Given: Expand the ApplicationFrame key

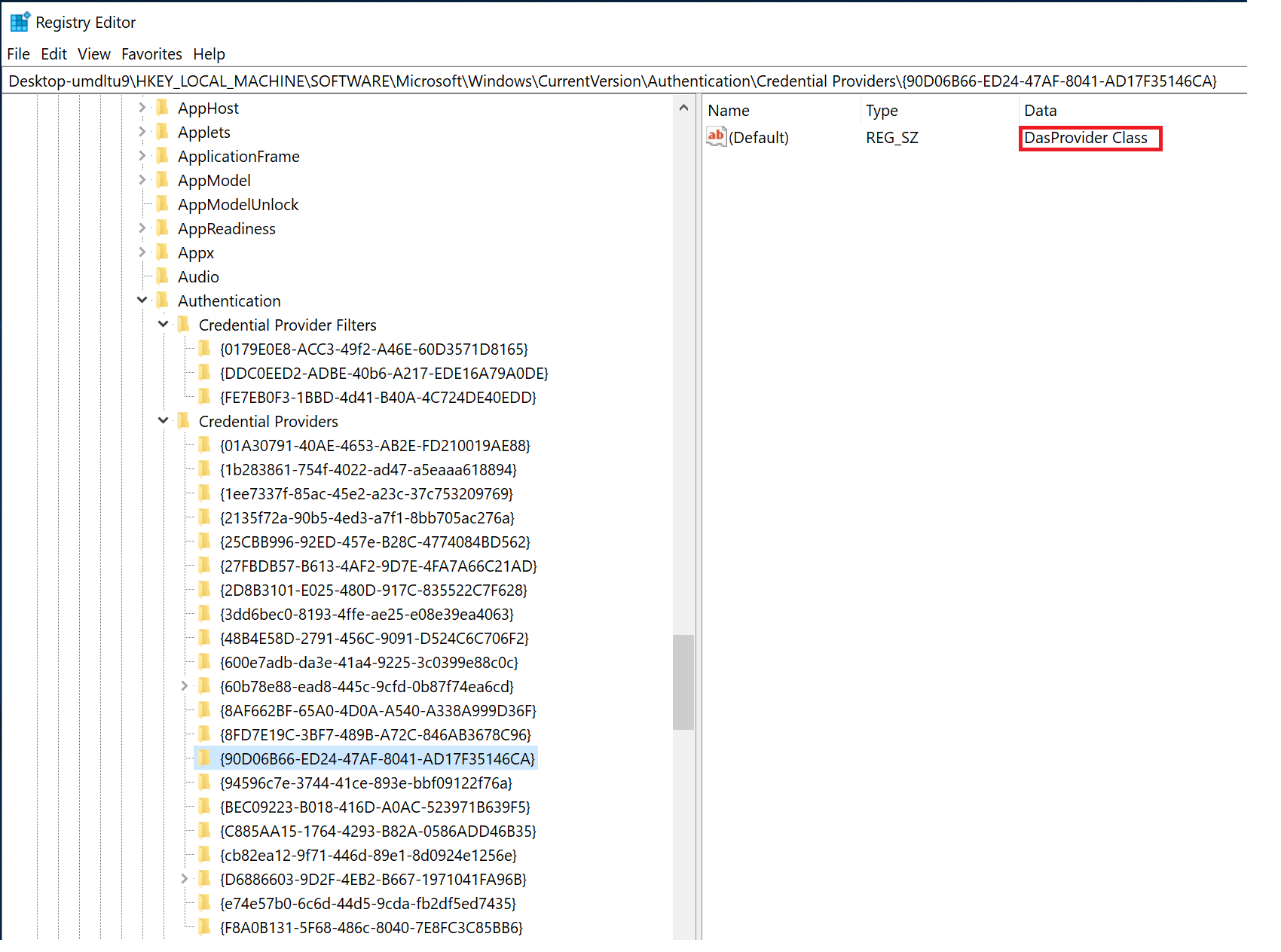Looking at the screenshot, I should coord(142,156).
